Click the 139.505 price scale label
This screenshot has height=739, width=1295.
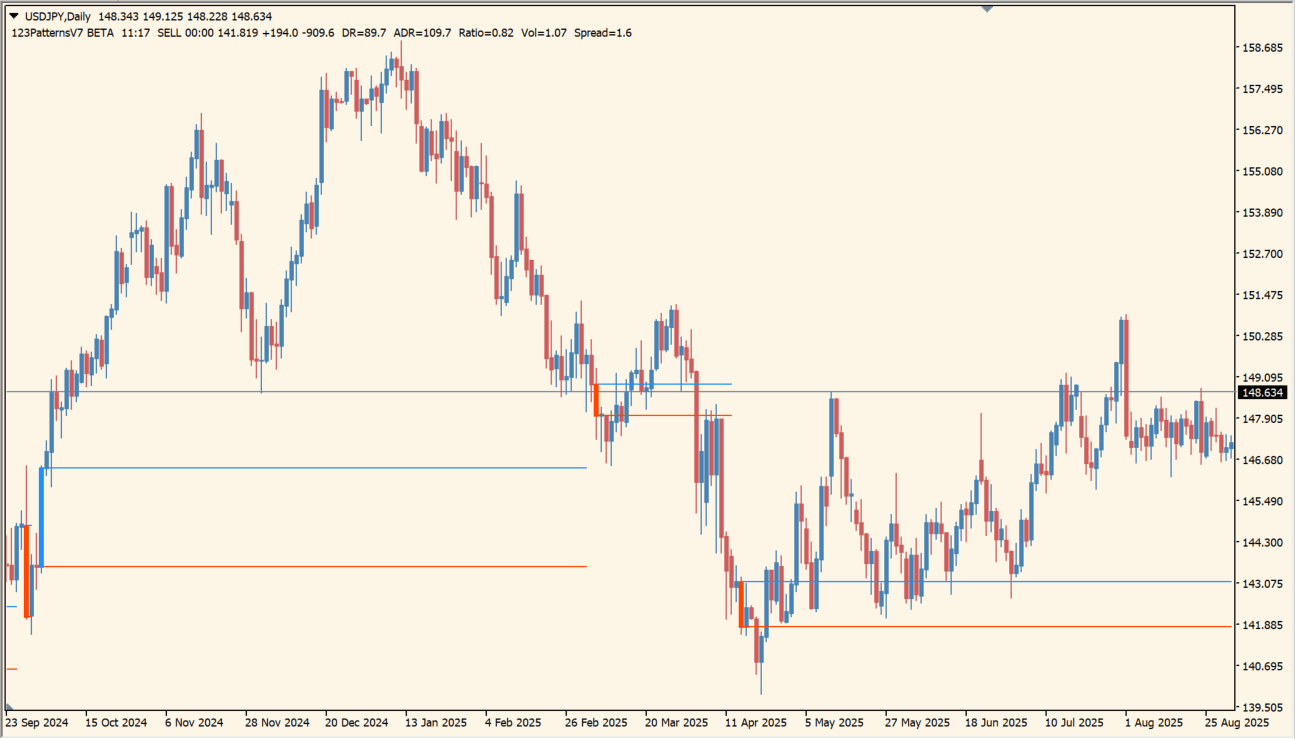pyautogui.click(x=1262, y=707)
